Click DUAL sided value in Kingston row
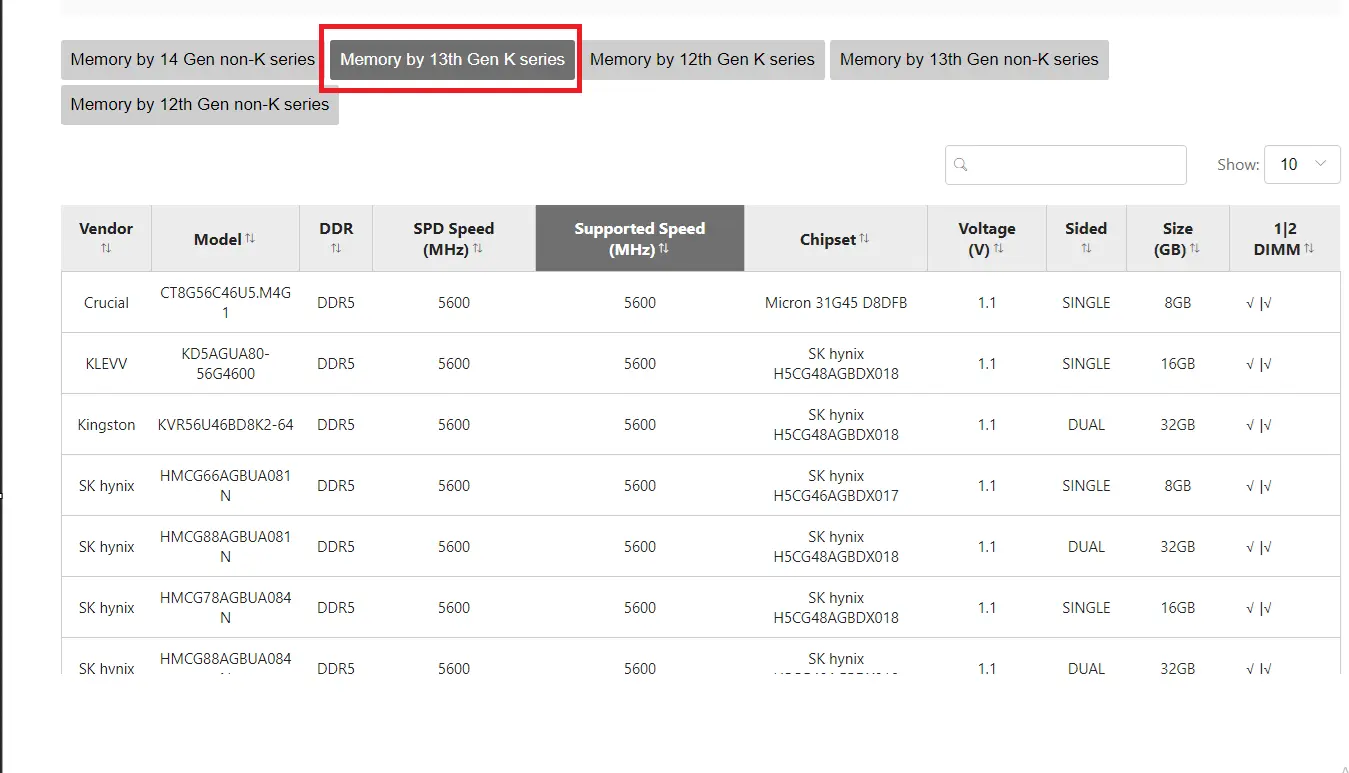The height and width of the screenshot is (773, 1349). (1086, 425)
